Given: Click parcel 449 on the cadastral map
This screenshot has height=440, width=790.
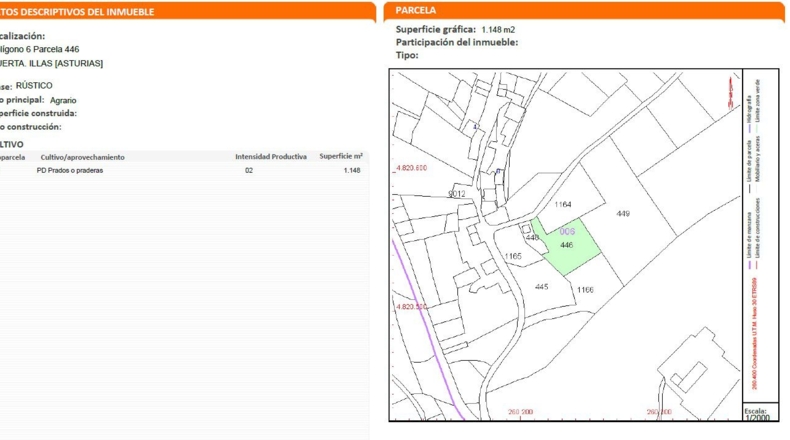Looking at the screenshot, I should click(x=623, y=214).
